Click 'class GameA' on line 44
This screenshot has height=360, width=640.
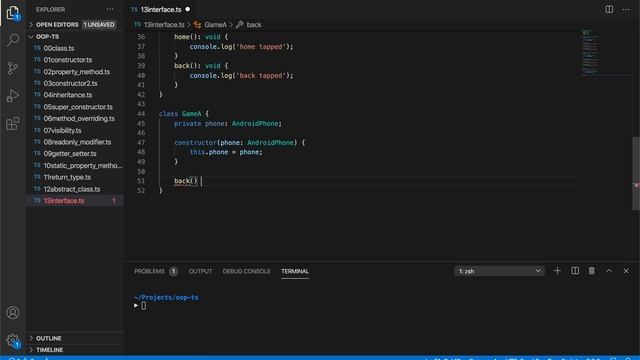click(x=180, y=113)
